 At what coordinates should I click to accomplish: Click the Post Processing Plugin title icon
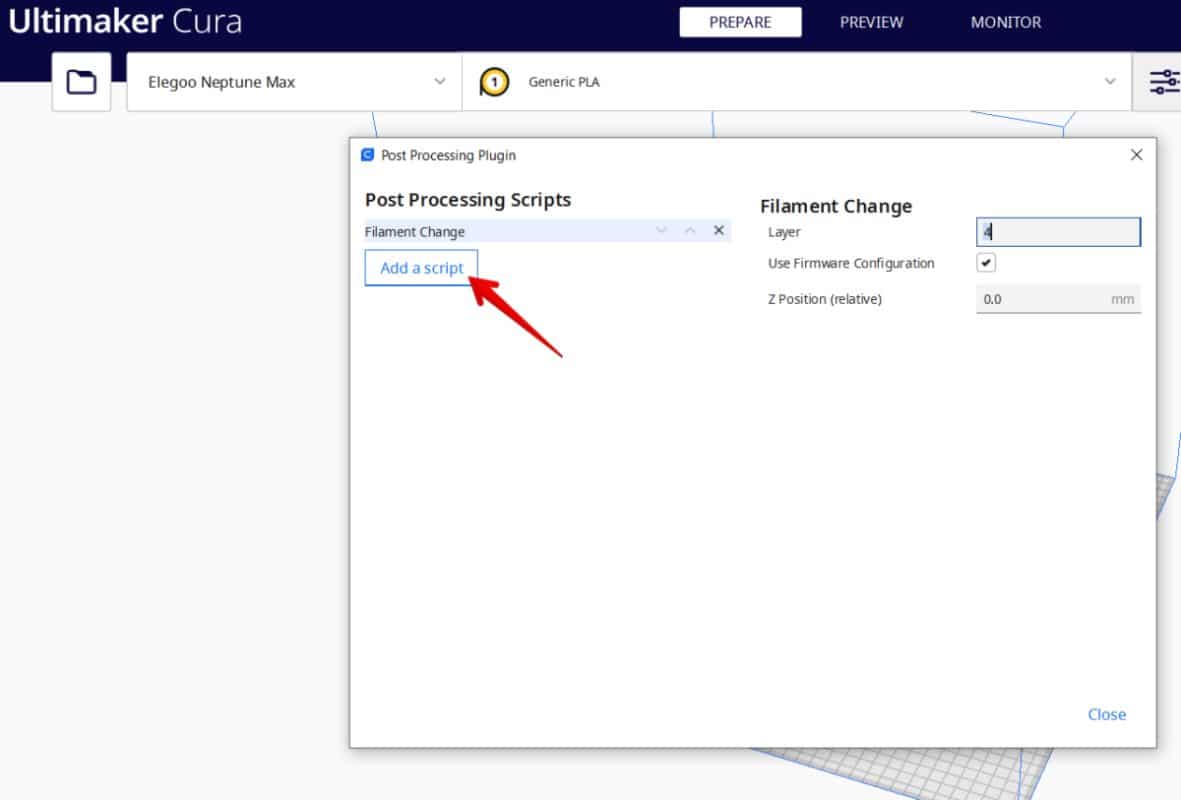click(x=367, y=155)
